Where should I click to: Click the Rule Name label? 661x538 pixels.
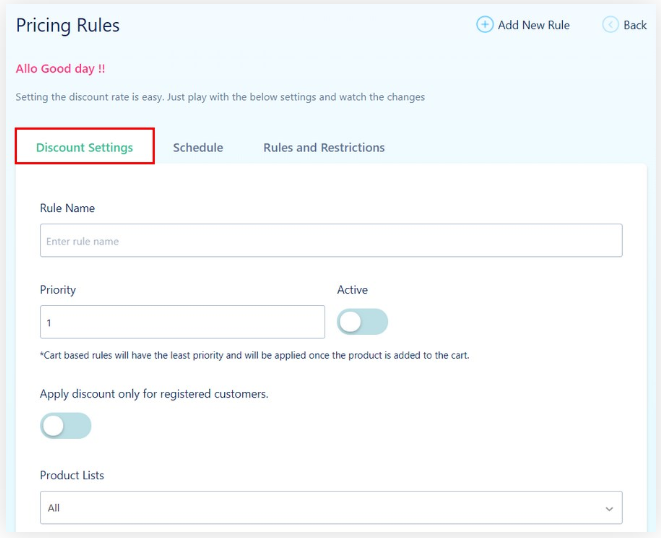[67, 208]
